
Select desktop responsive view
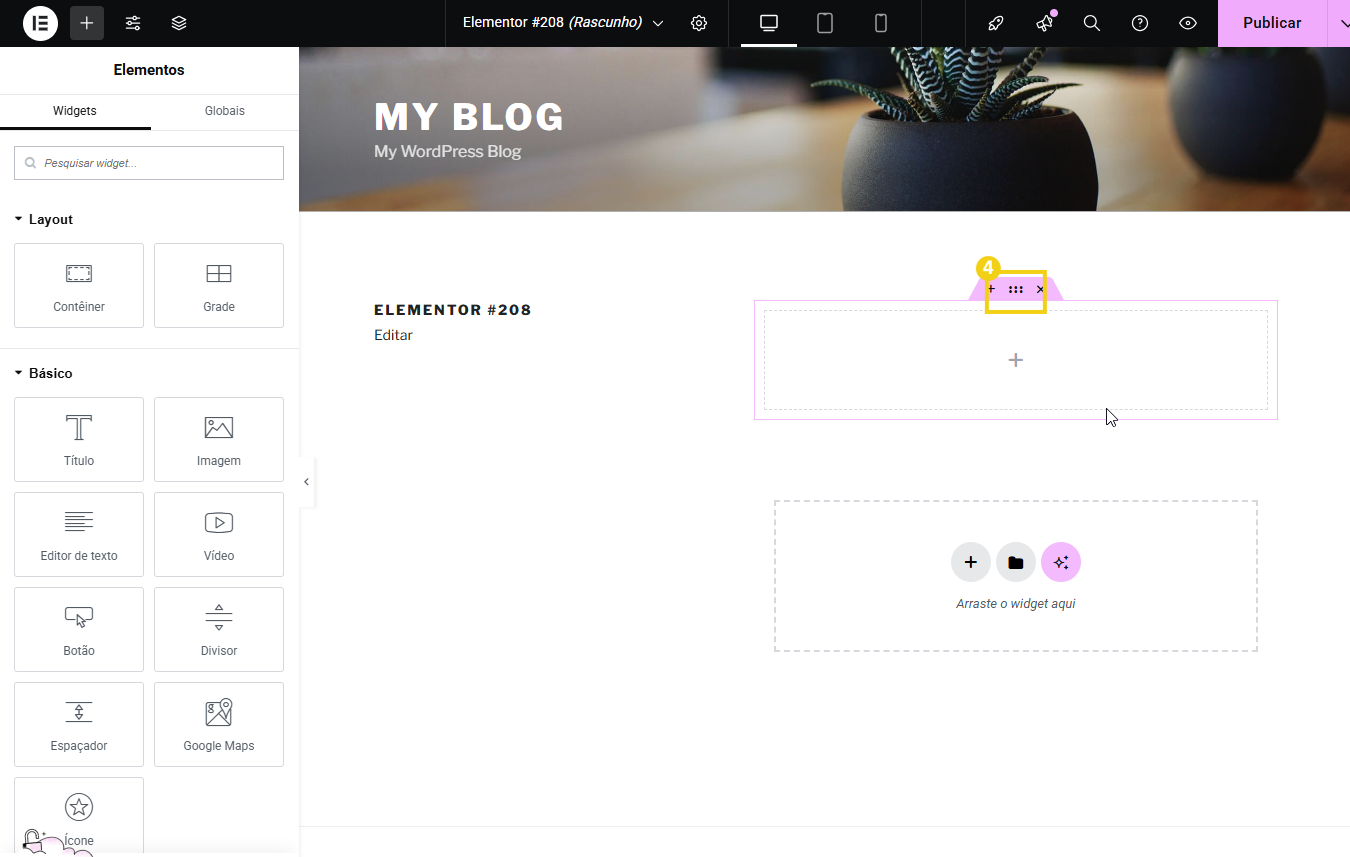click(769, 23)
